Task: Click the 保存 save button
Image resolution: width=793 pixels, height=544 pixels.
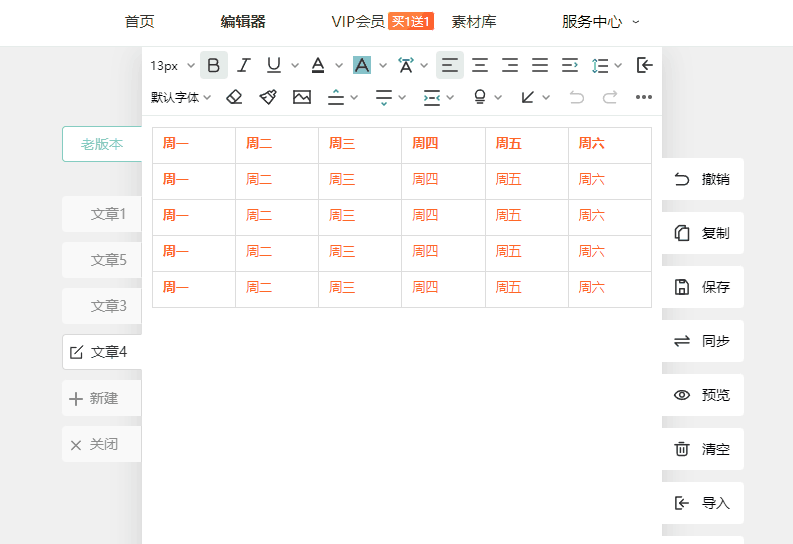Action: (x=702, y=287)
